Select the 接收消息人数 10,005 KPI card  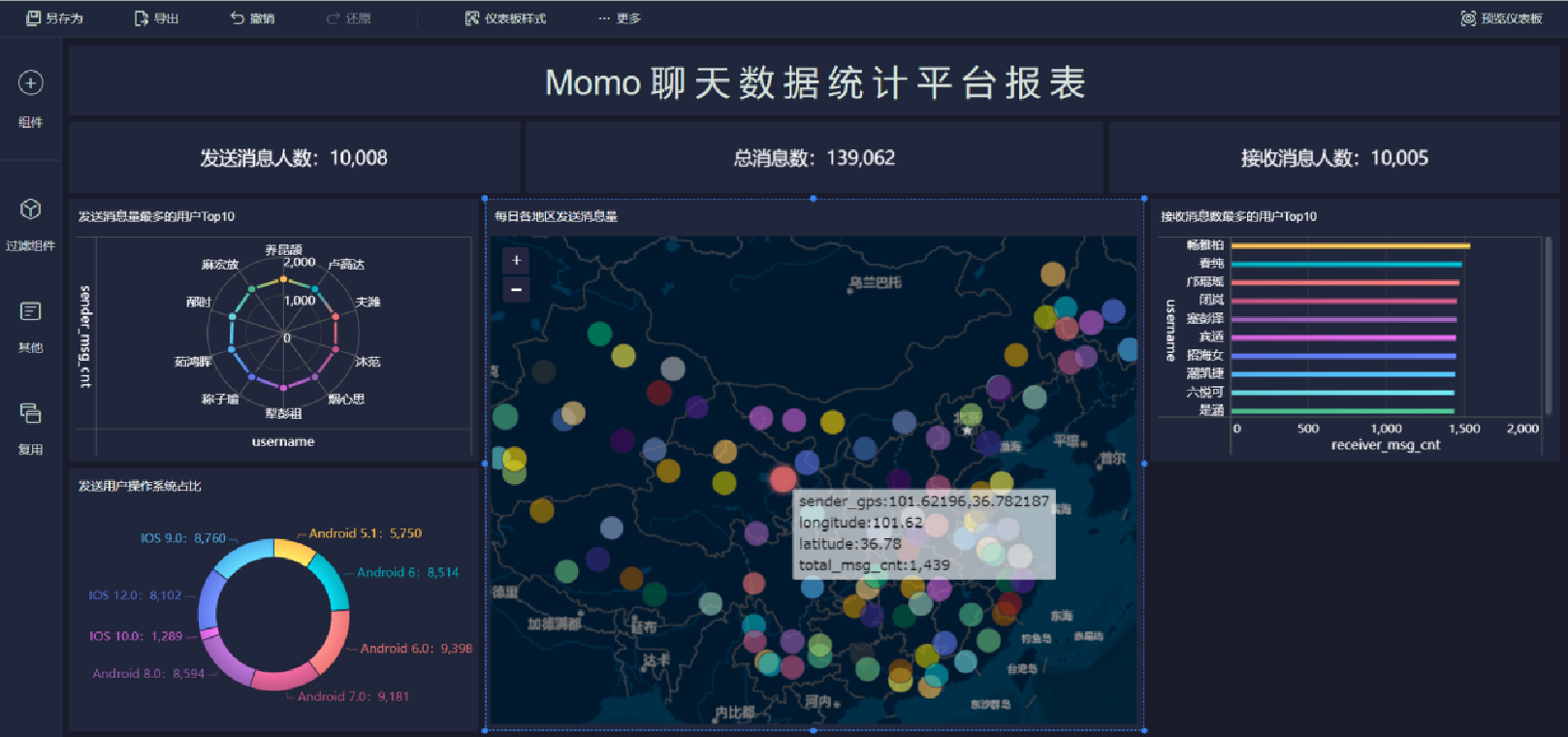(1334, 158)
